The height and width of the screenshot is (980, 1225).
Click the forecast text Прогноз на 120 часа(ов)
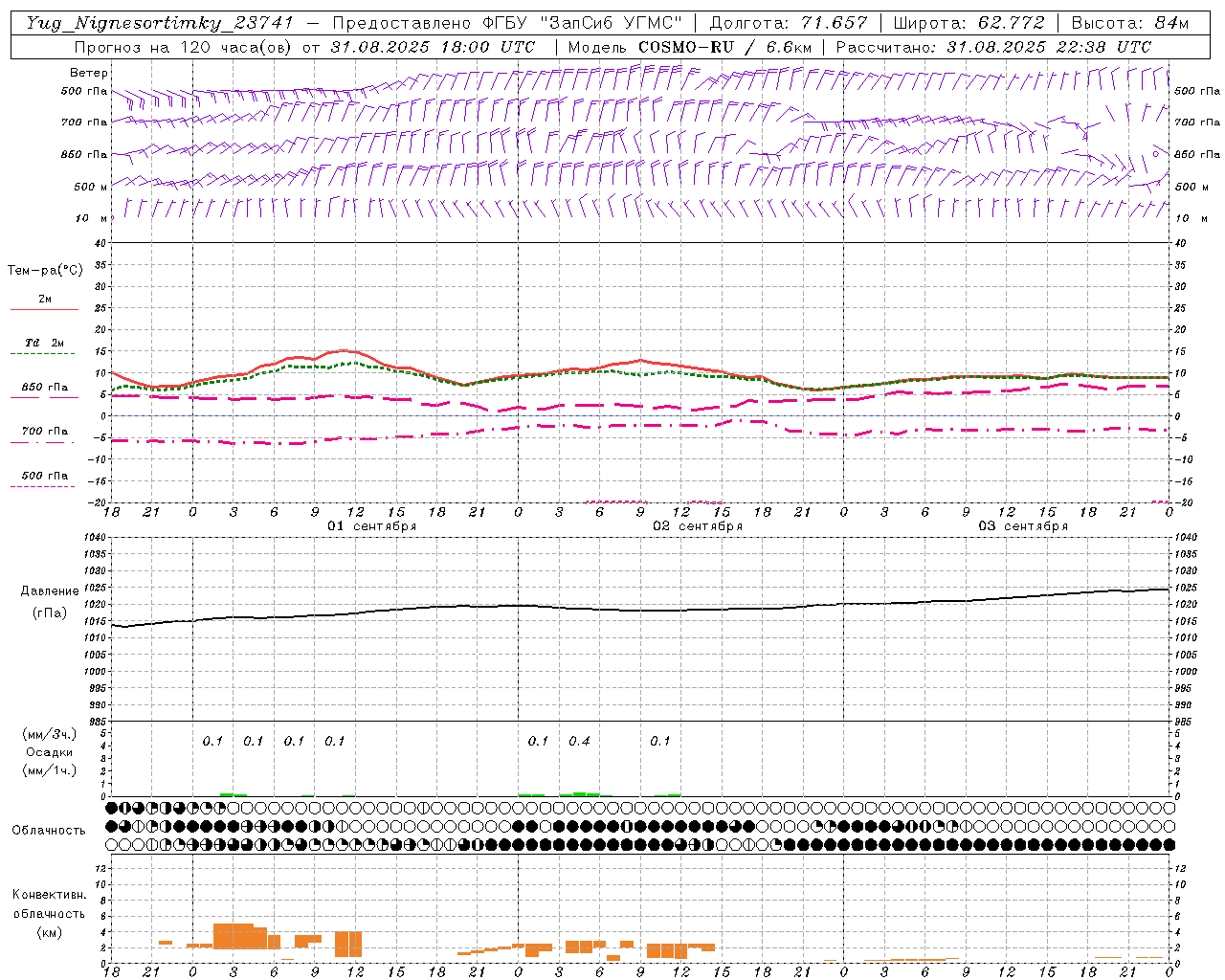(x=184, y=47)
